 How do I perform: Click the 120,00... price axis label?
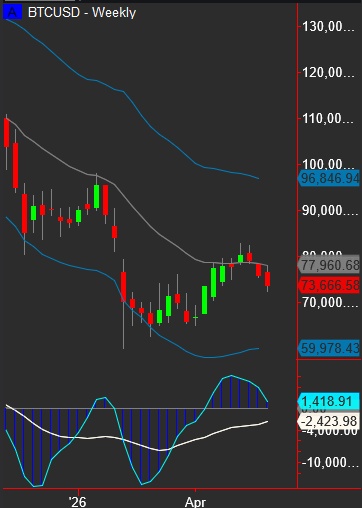coord(328,72)
